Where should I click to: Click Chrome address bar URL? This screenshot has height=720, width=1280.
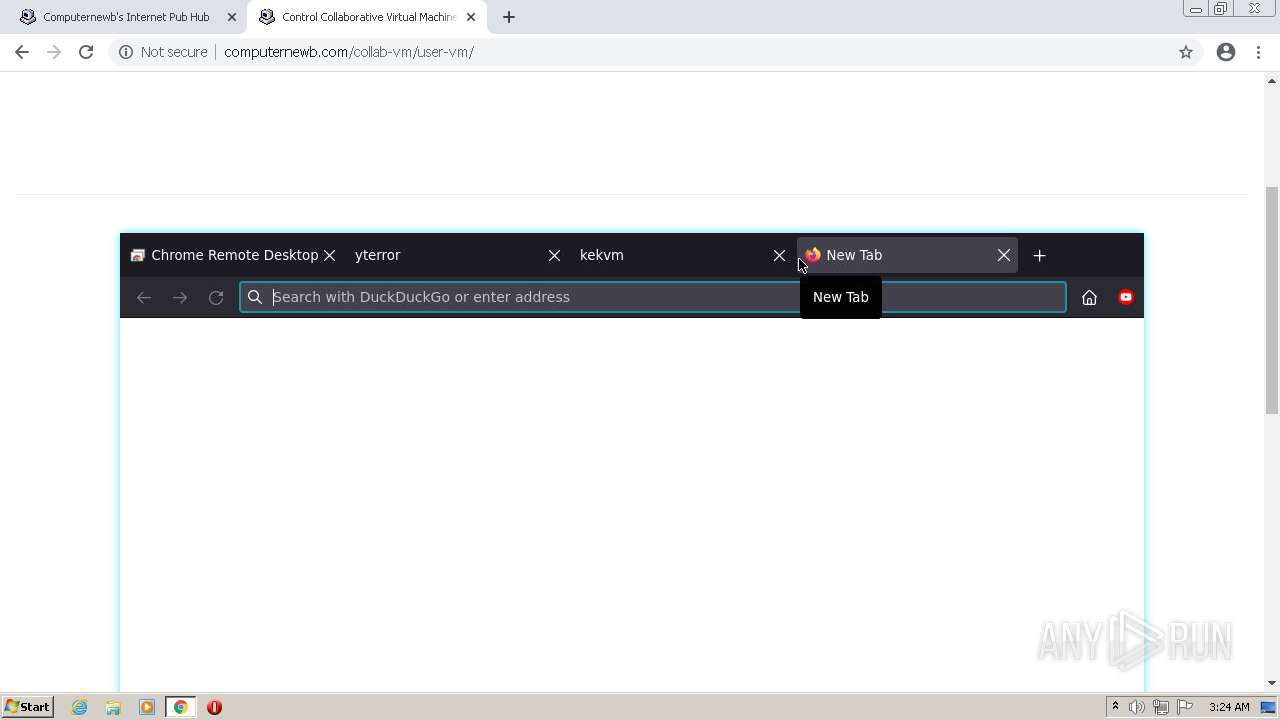click(349, 52)
